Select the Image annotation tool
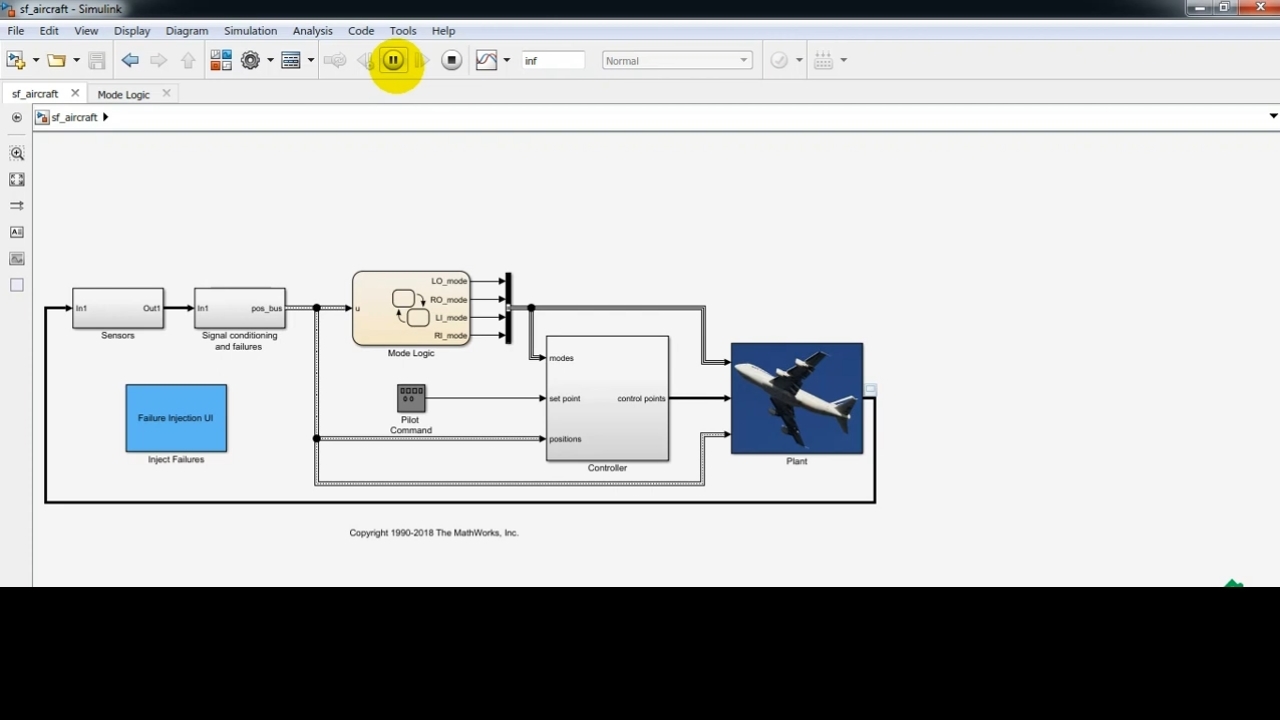 click(17, 259)
